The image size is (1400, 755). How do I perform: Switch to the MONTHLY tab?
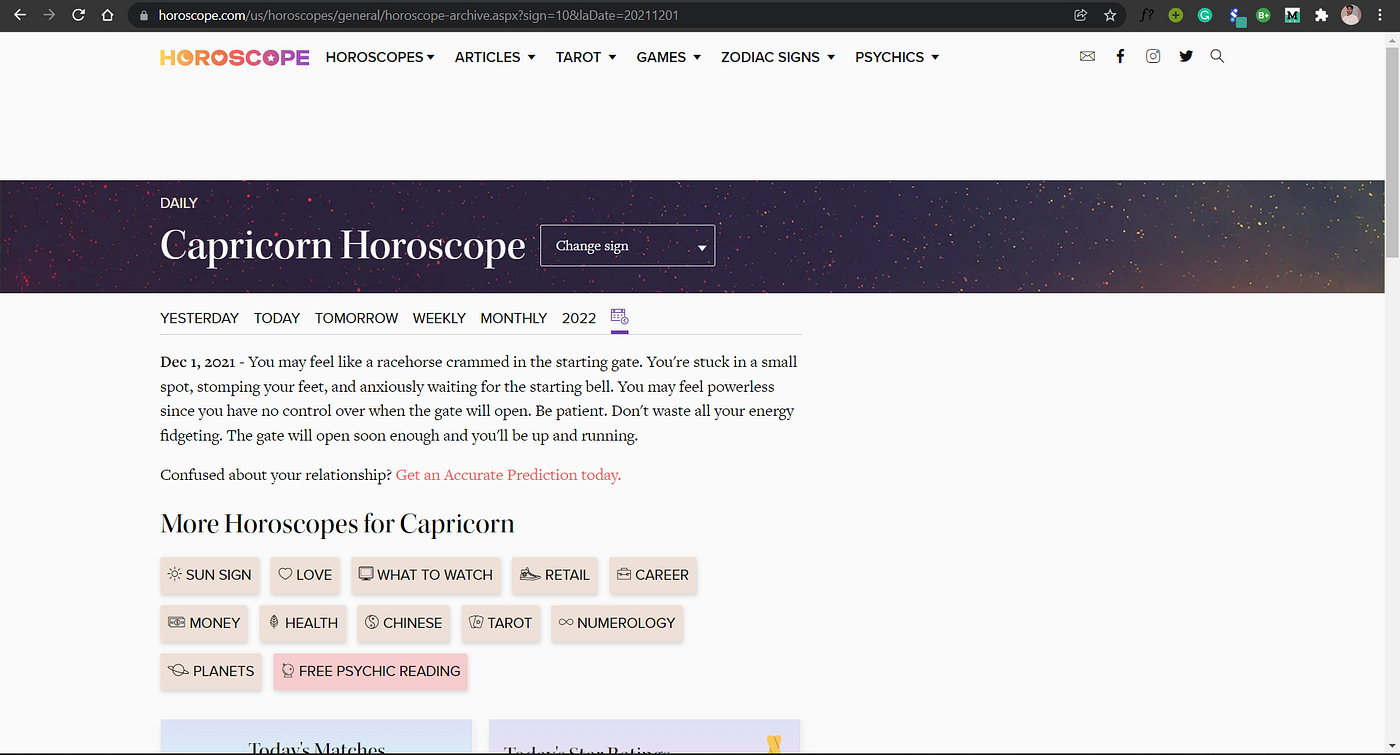[513, 318]
